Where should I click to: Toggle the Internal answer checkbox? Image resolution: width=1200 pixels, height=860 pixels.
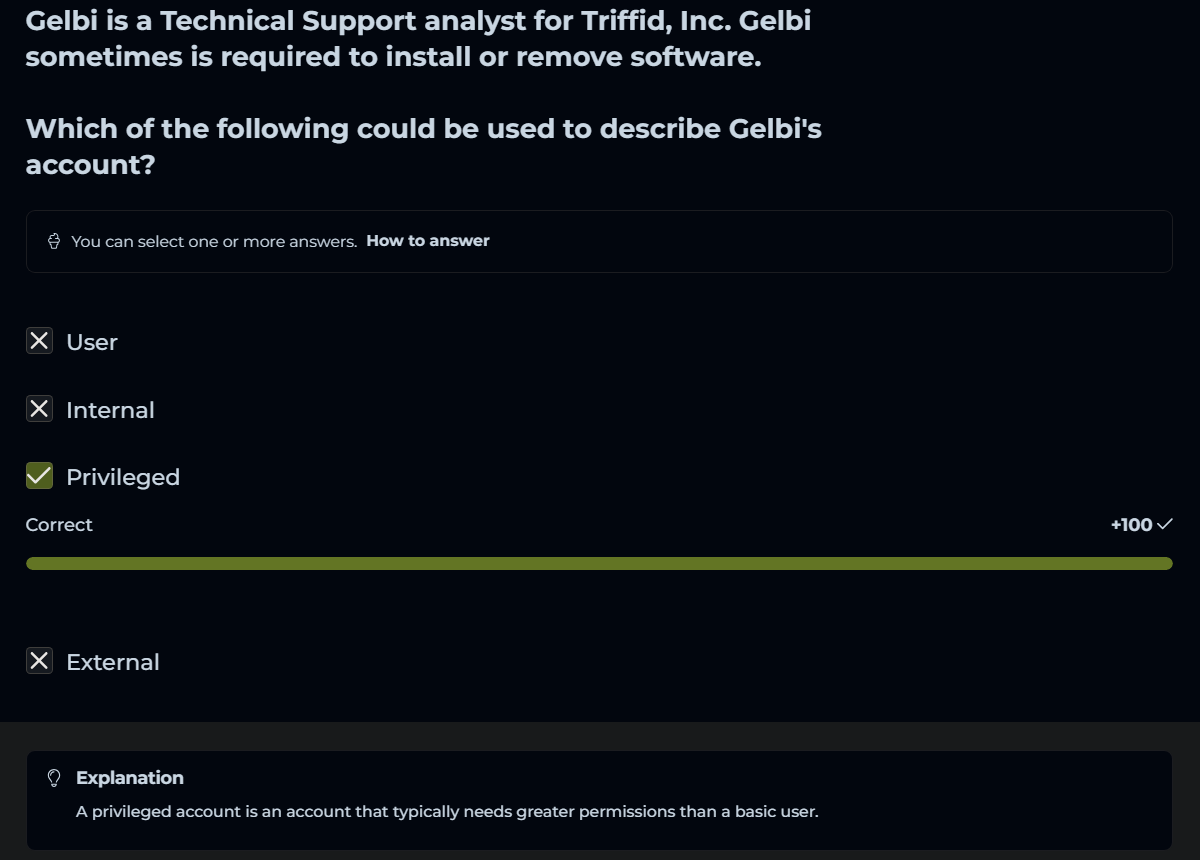pyautogui.click(x=39, y=409)
